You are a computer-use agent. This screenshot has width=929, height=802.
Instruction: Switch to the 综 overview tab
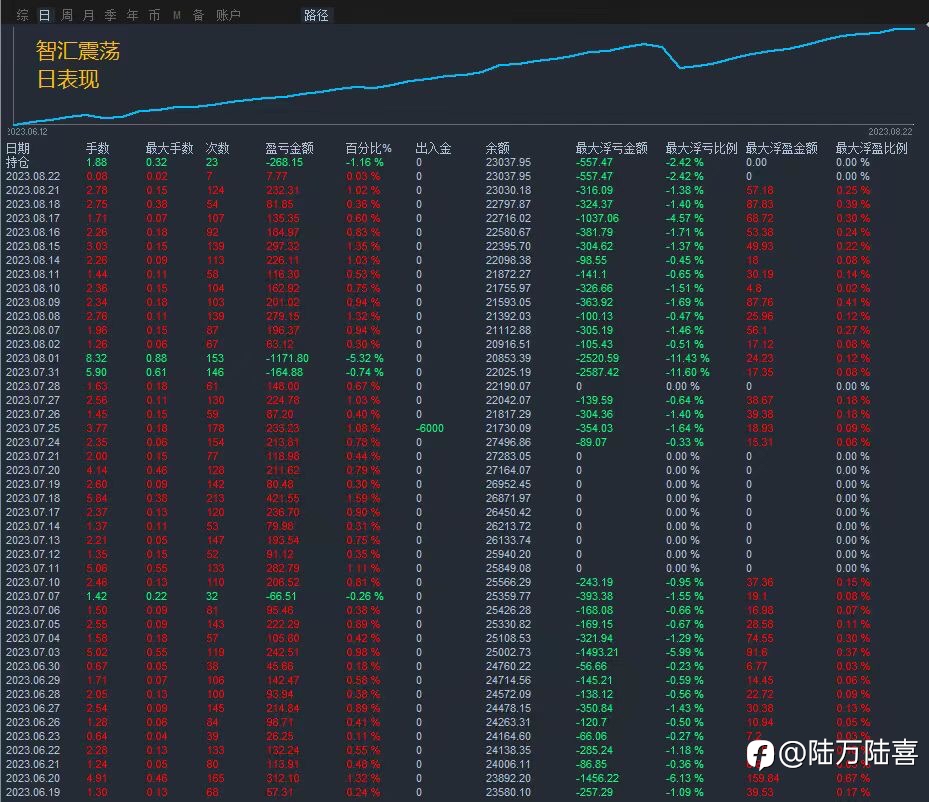click(23, 15)
